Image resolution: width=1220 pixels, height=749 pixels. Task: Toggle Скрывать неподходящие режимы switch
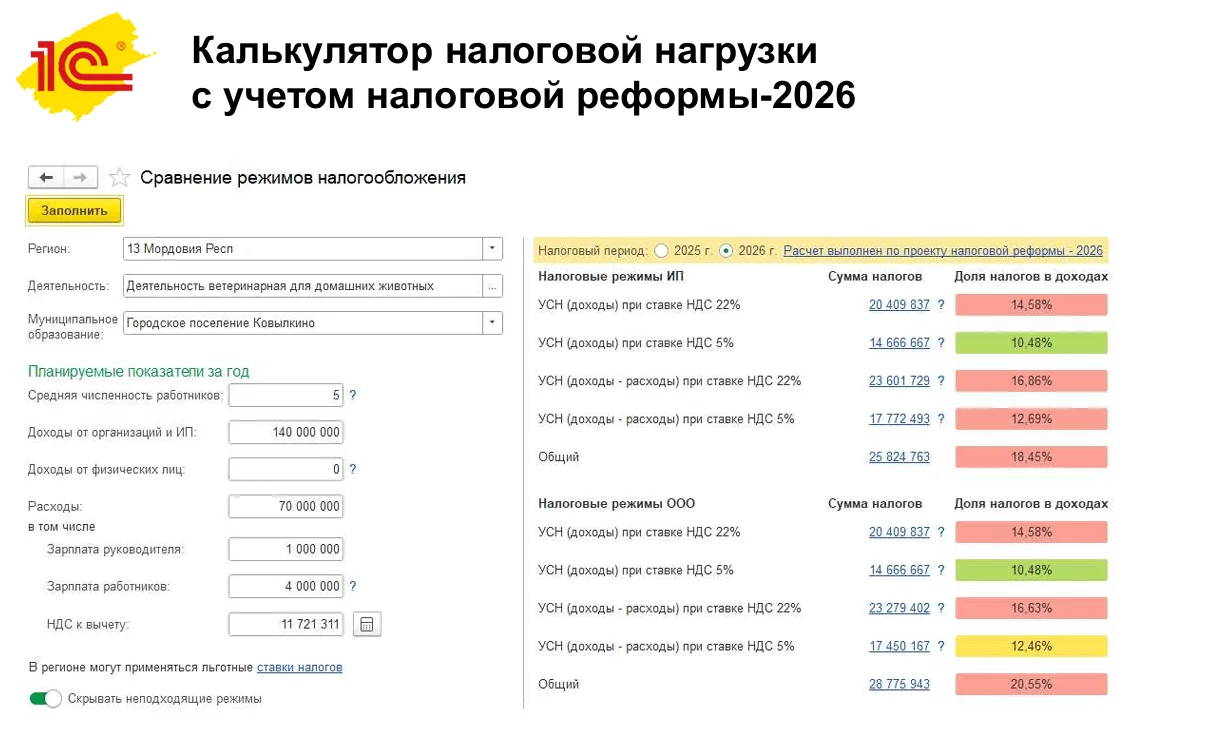tap(45, 698)
